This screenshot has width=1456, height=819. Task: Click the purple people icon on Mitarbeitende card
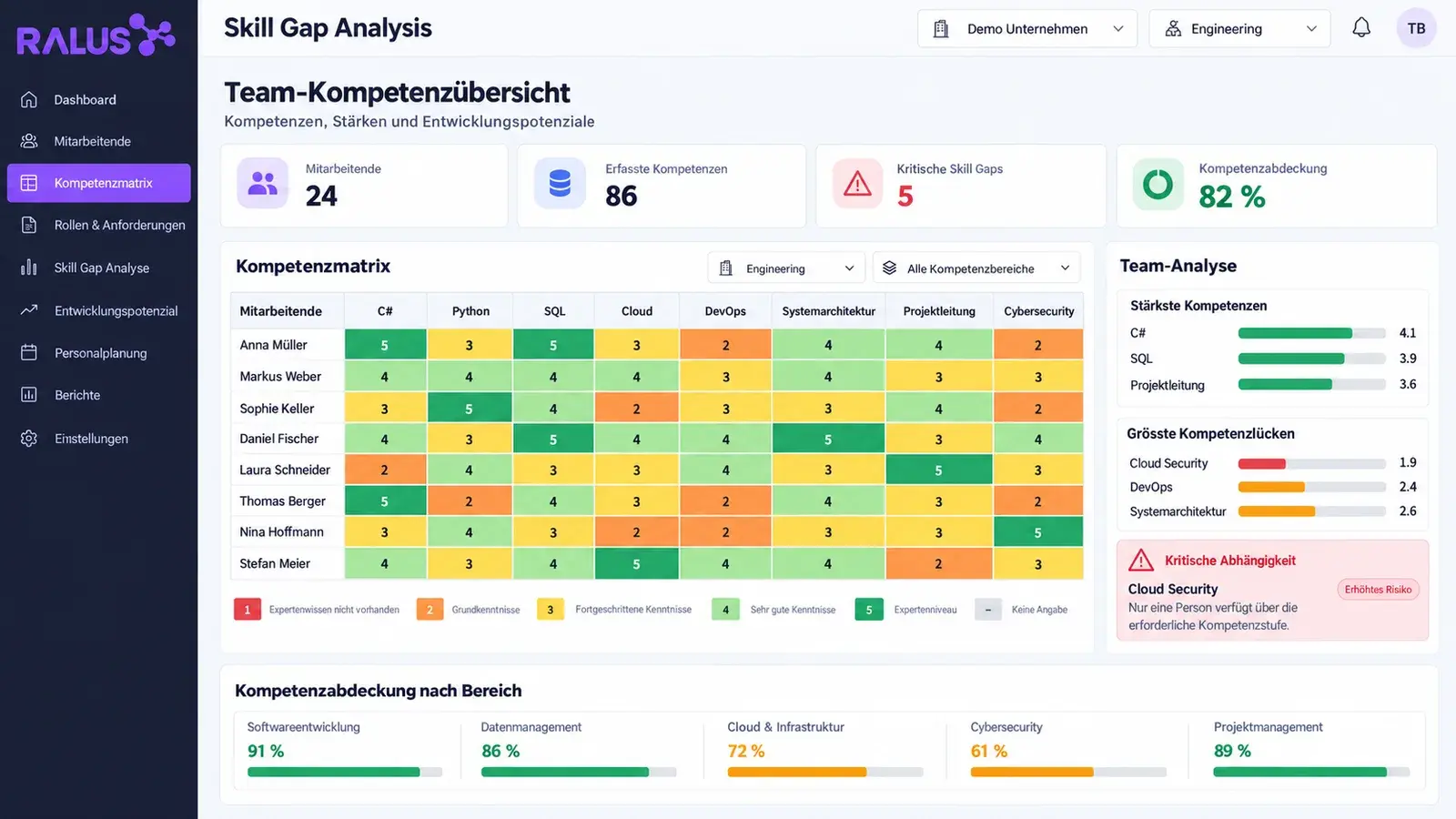[x=263, y=184]
